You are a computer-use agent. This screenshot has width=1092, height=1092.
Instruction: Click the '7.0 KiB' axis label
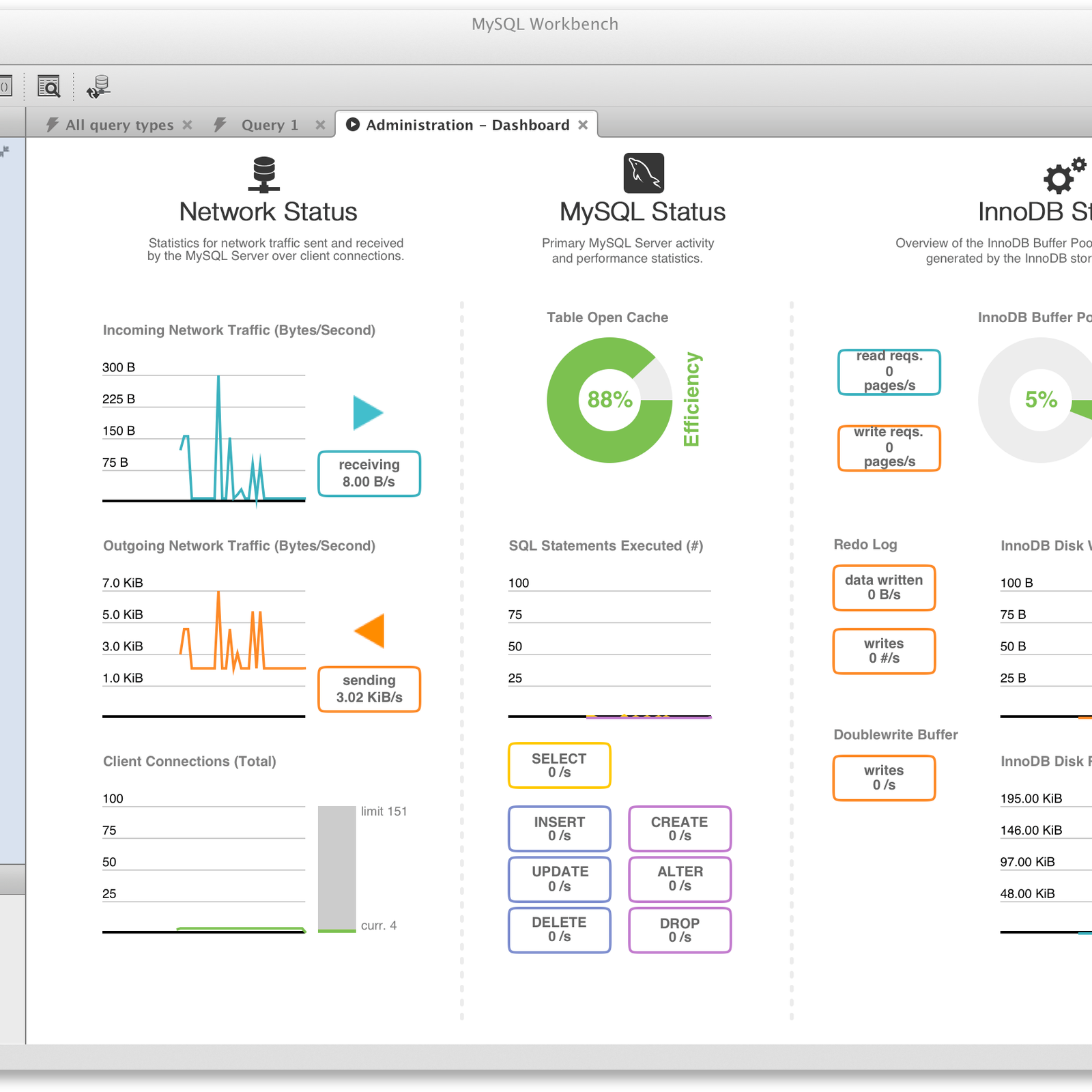[x=123, y=583]
